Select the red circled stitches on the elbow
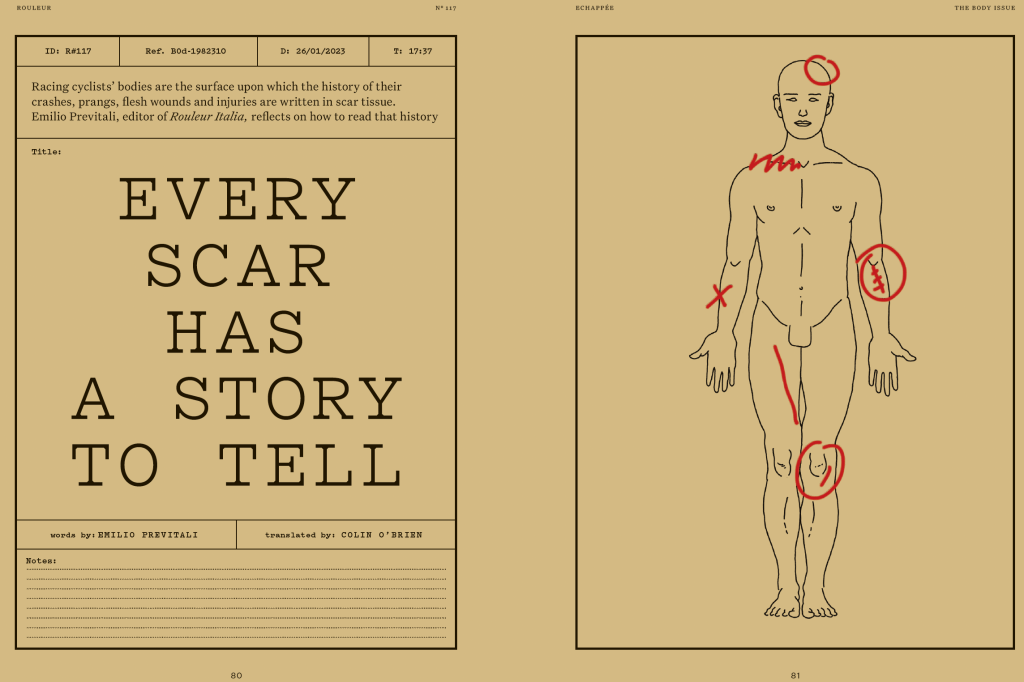Image resolution: width=1024 pixels, height=682 pixels. (x=881, y=273)
